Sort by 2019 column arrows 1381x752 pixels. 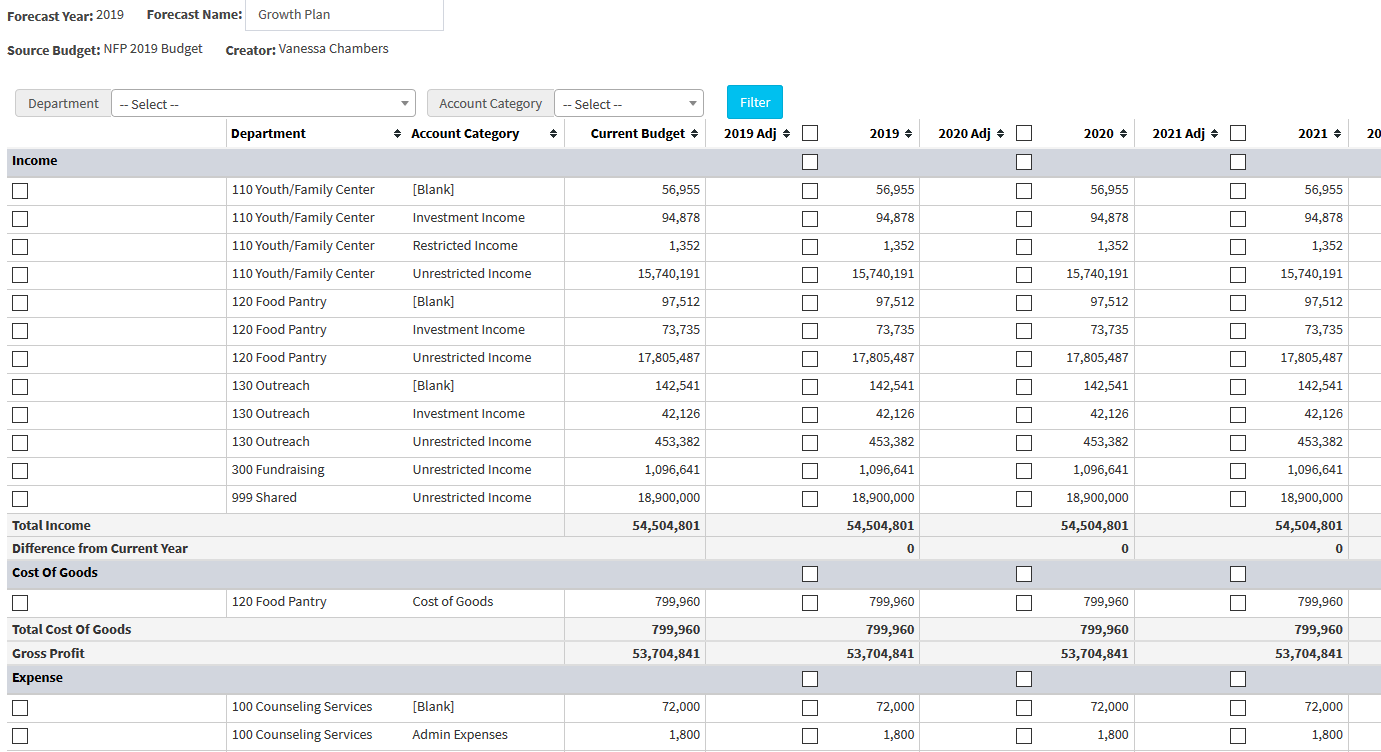(x=908, y=134)
